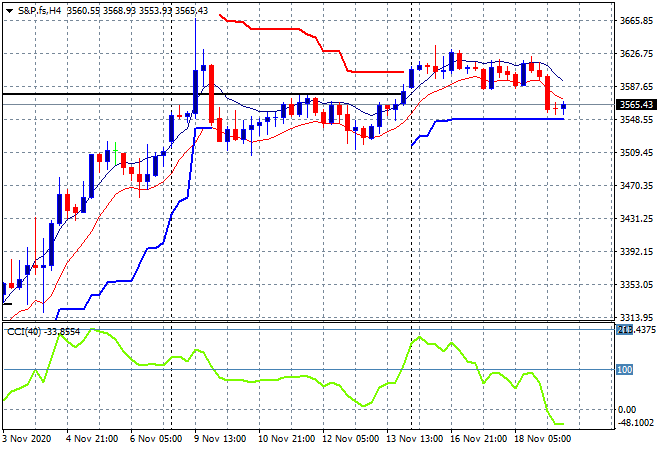Click the 18 Nov 05:00 time label
The width and height of the screenshot is (660, 450).
point(543,439)
